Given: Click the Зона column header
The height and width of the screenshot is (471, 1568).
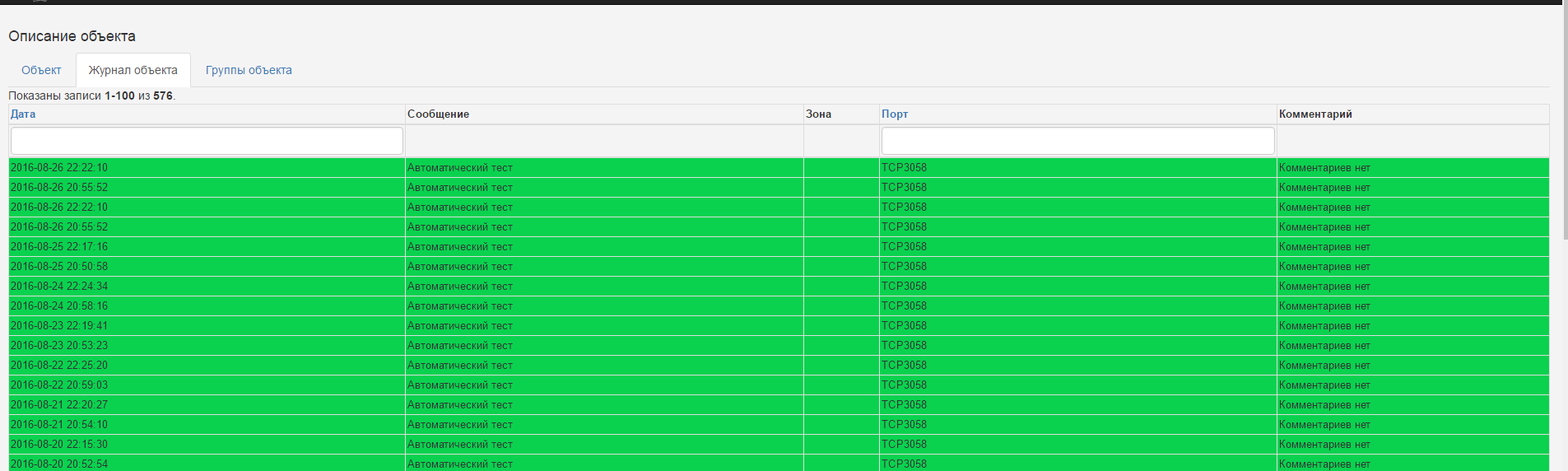Looking at the screenshot, I should coord(818,114).
